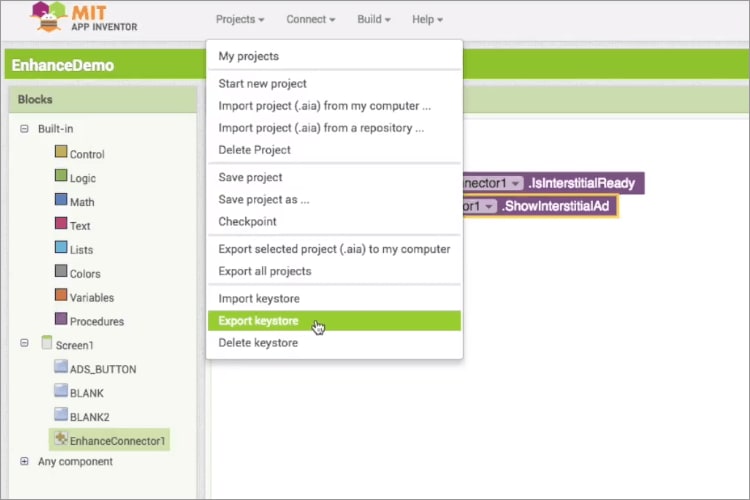Select the Variables label in Blocks tree
Viewport: 750px width, 500px height.
pos(92,298)
